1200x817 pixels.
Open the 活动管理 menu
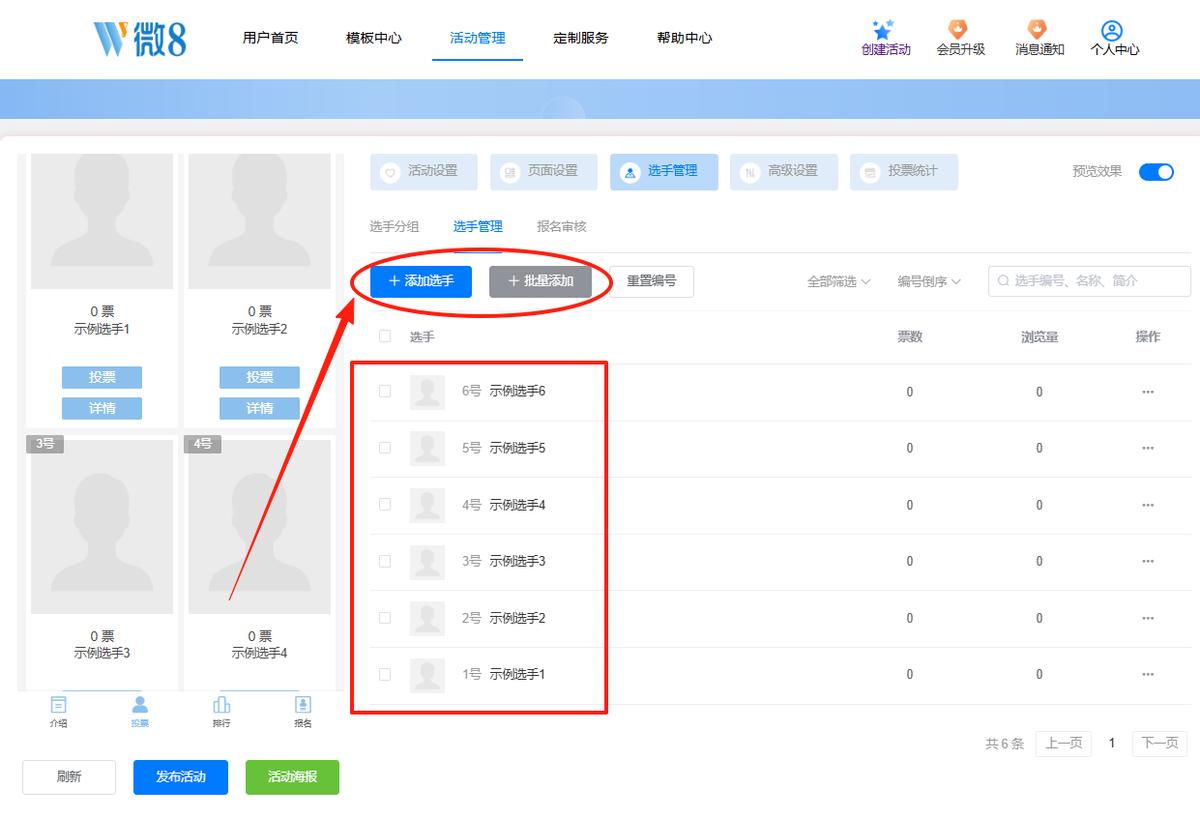[x=477, y=38]
